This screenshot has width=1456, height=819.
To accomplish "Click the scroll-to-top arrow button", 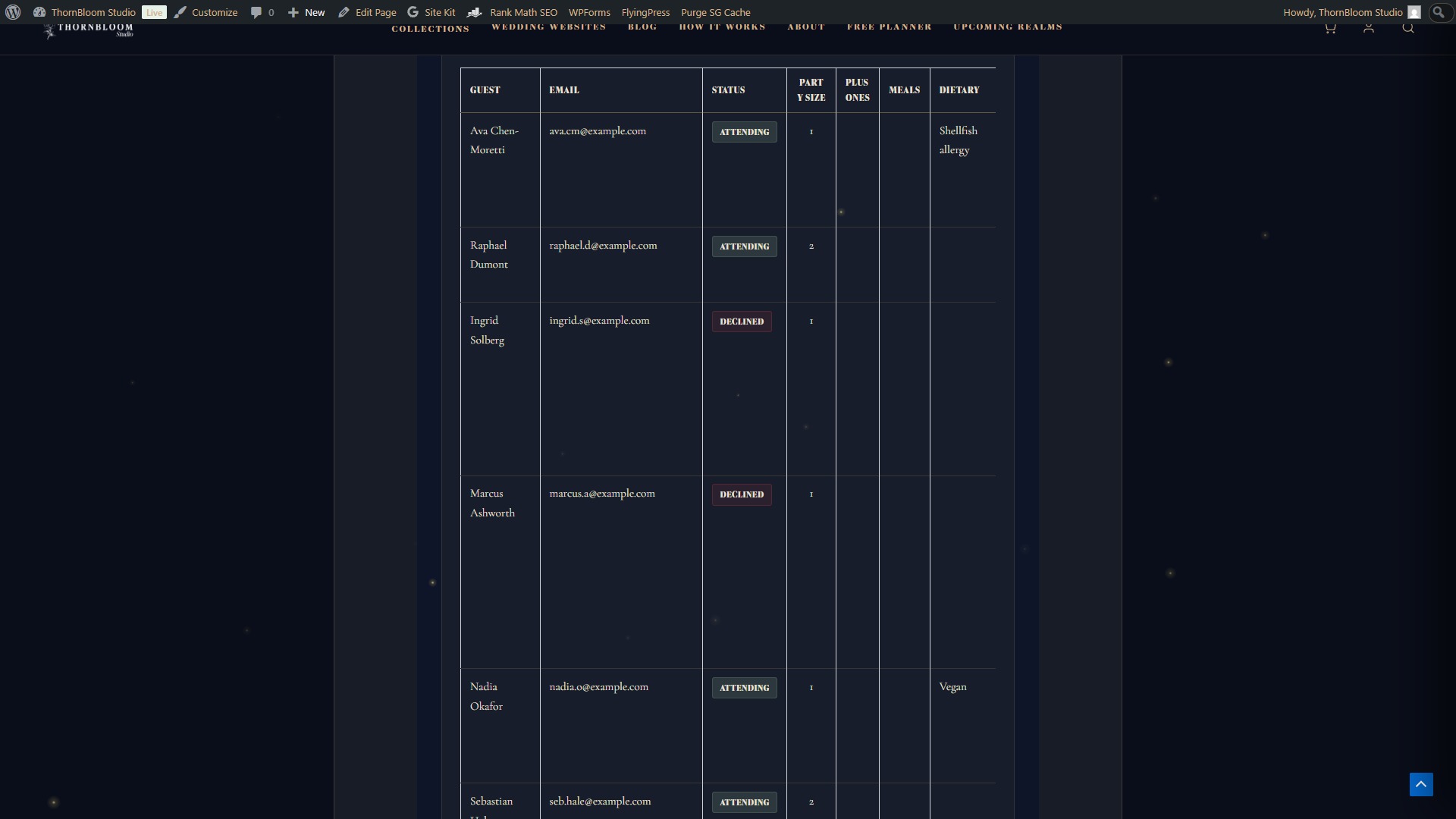I will tap(1421, 784).
